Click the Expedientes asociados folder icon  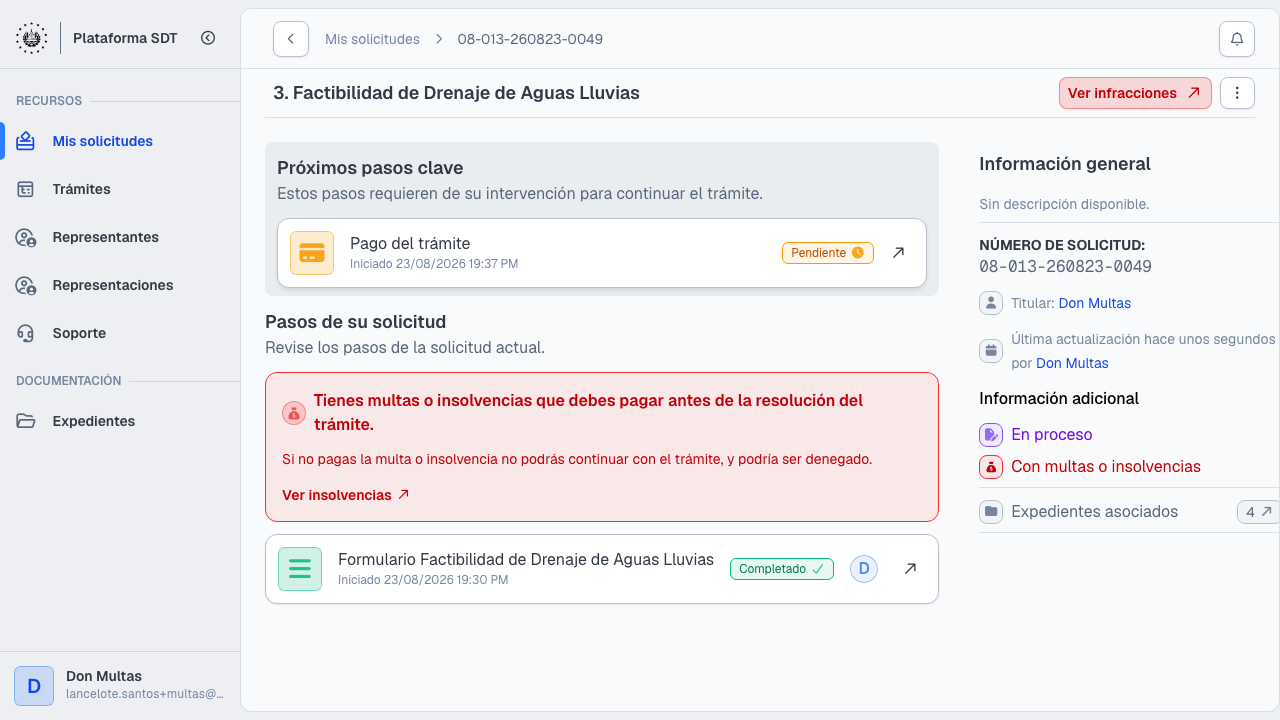tap(991, 512)
